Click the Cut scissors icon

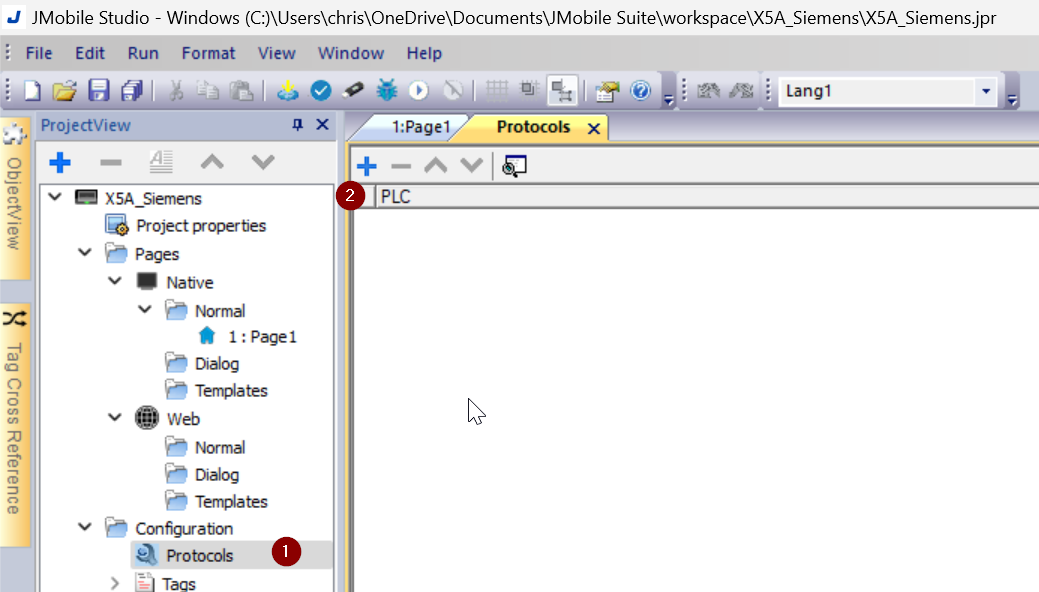tap(176, 90)
